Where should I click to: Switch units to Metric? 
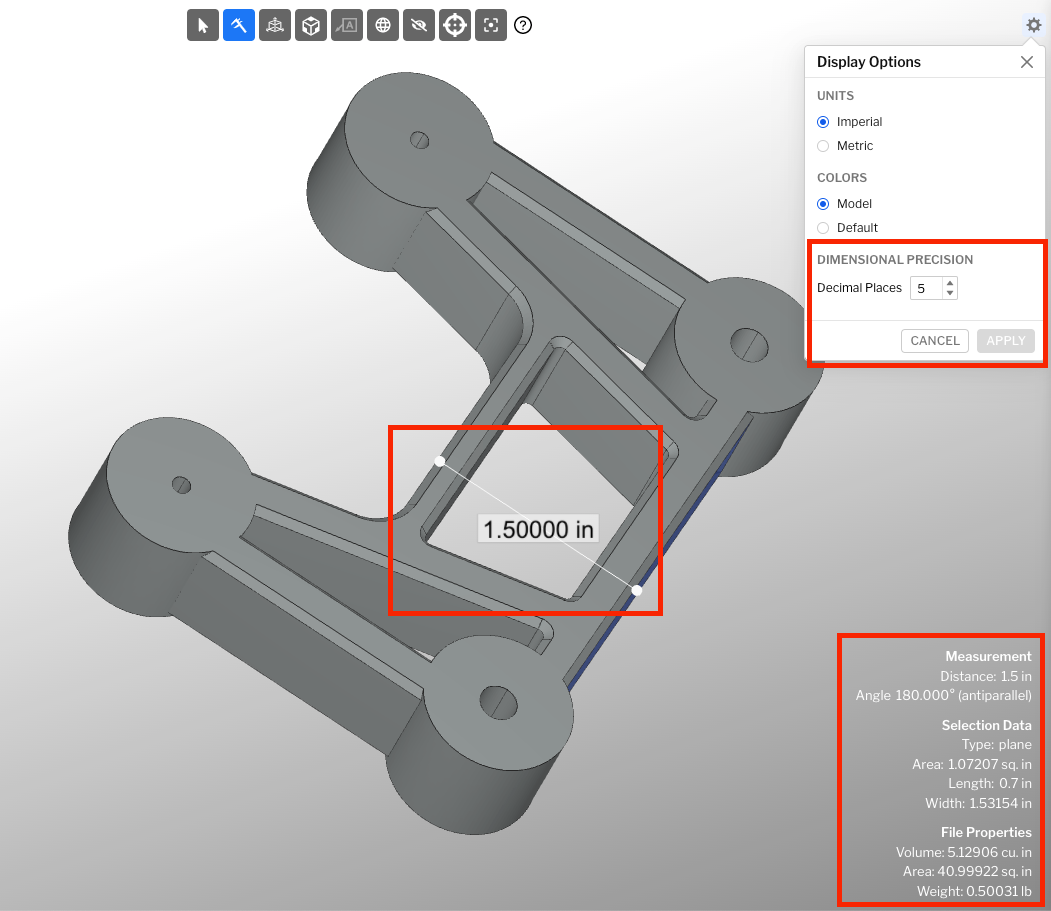click(822, 146)
